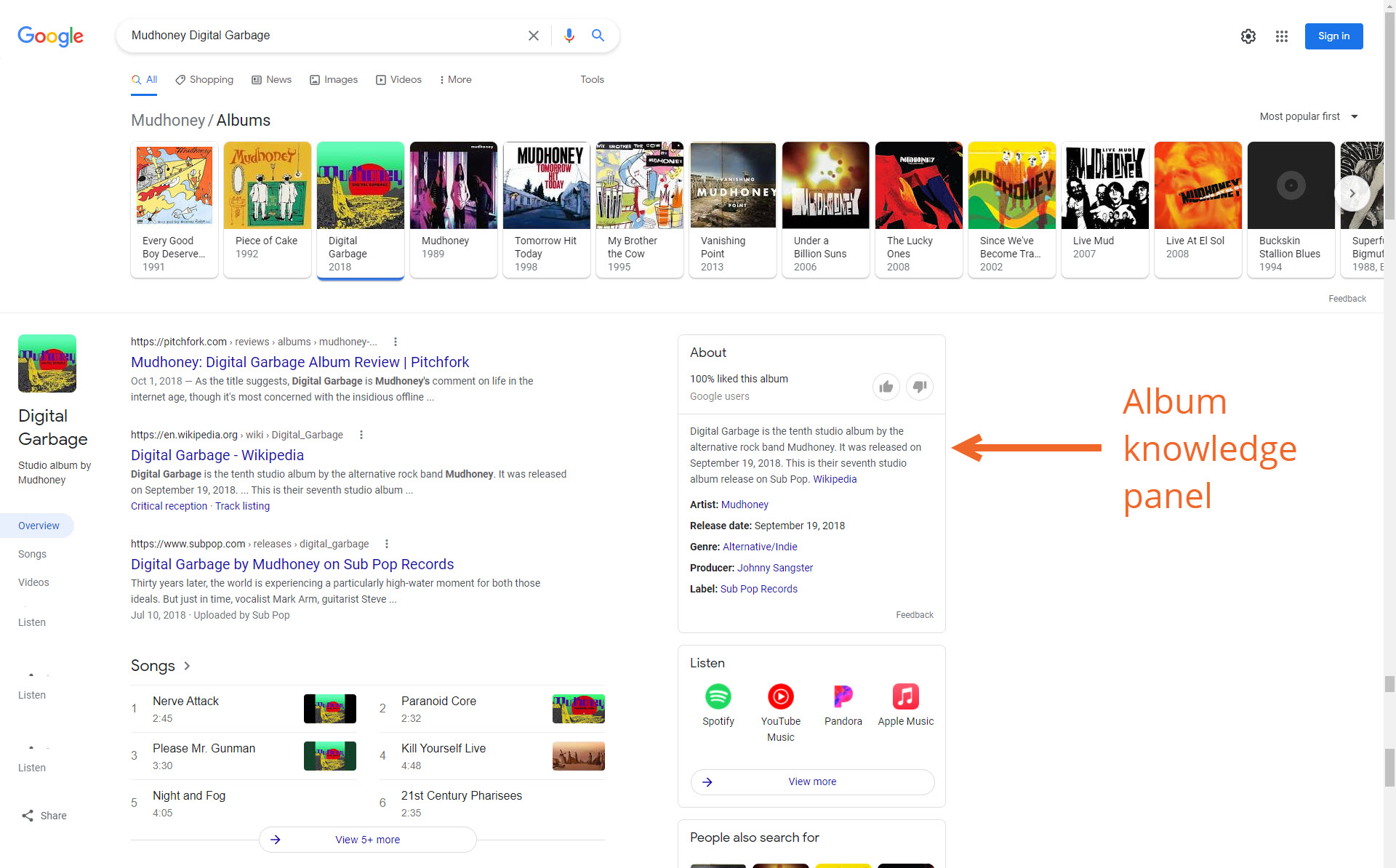
Task: Open Alternative/Indie genre link
Action: click(x=760, y=547)
